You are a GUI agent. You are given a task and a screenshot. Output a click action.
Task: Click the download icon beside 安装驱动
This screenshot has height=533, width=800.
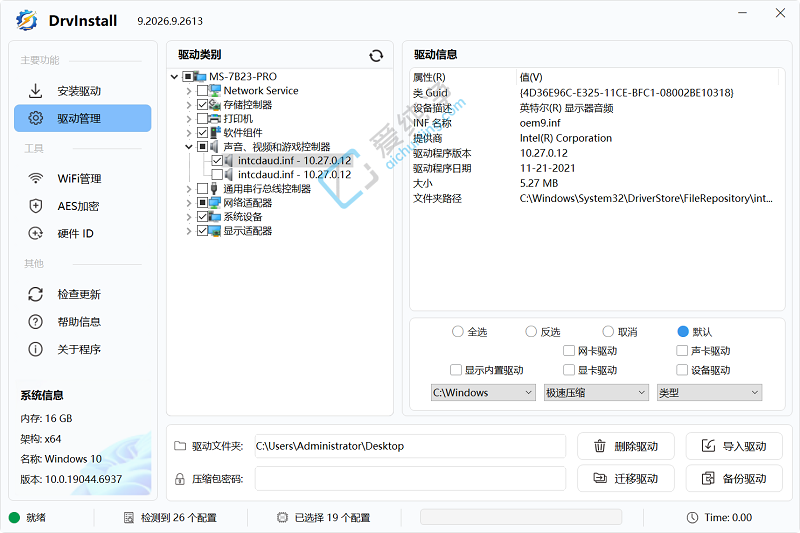[35, 91]
